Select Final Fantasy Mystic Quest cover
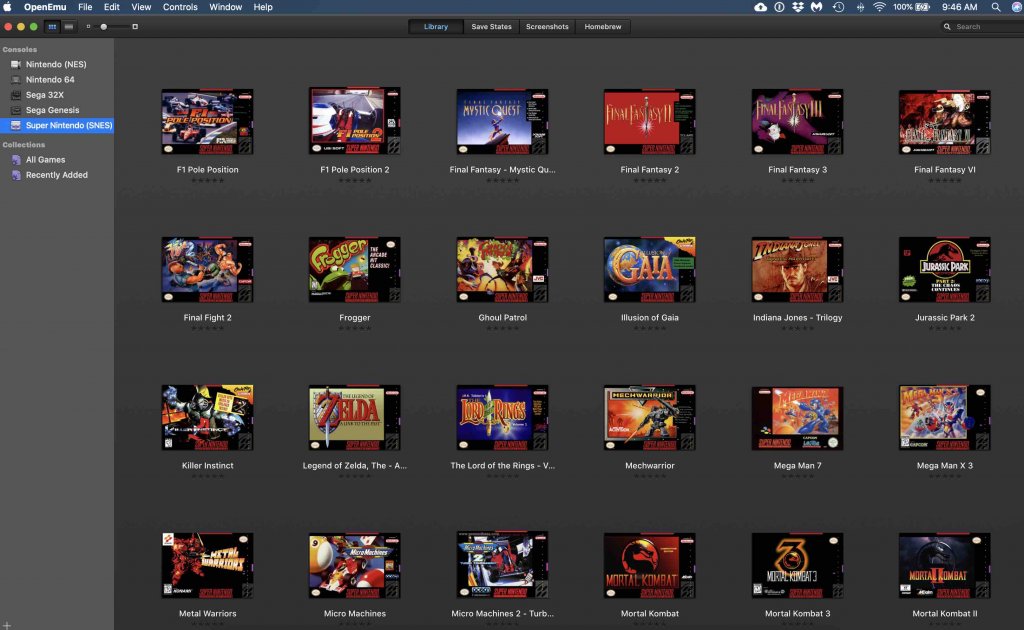The image size is (1024, 630). pos(502,121)
